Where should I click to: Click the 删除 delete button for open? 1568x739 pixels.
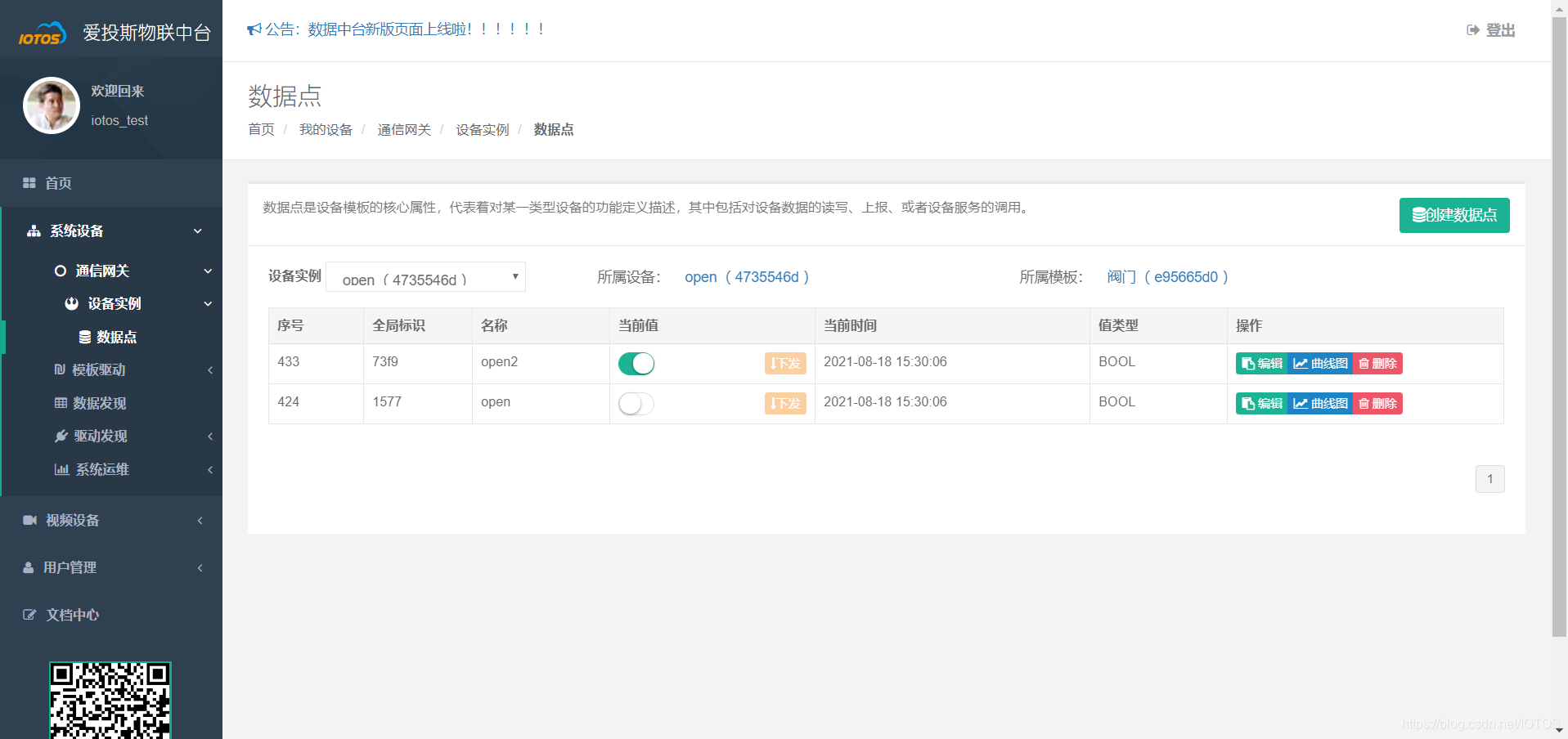pyautogui.click(x=1377, y=403)
